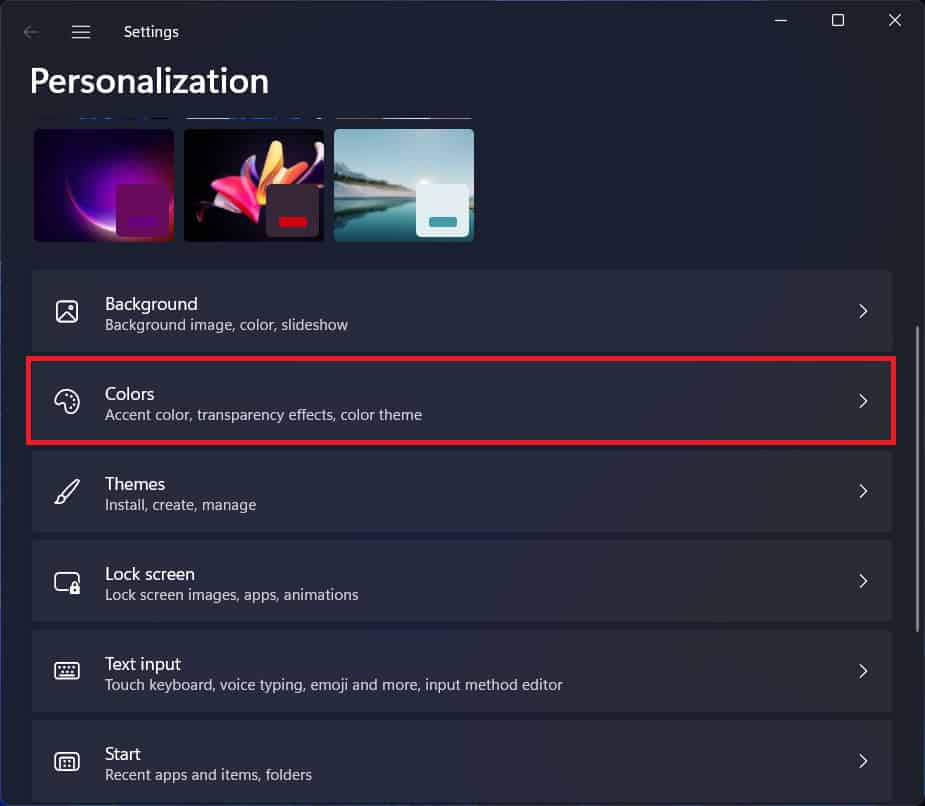This screenshot has width=925, height=806.
Task: Expand Colors settings via chevron
Action: [863, 401]
